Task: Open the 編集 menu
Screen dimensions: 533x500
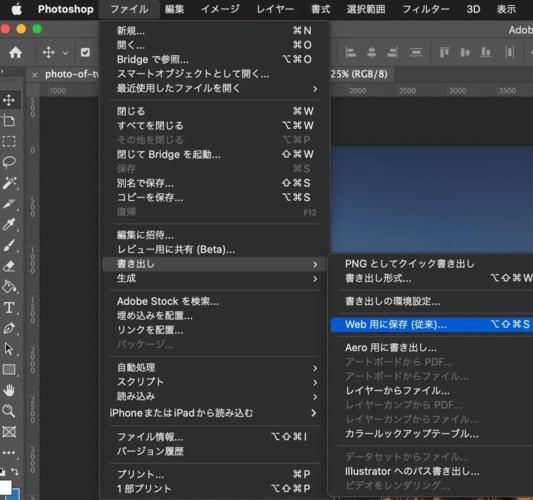Action: point(174,9)
